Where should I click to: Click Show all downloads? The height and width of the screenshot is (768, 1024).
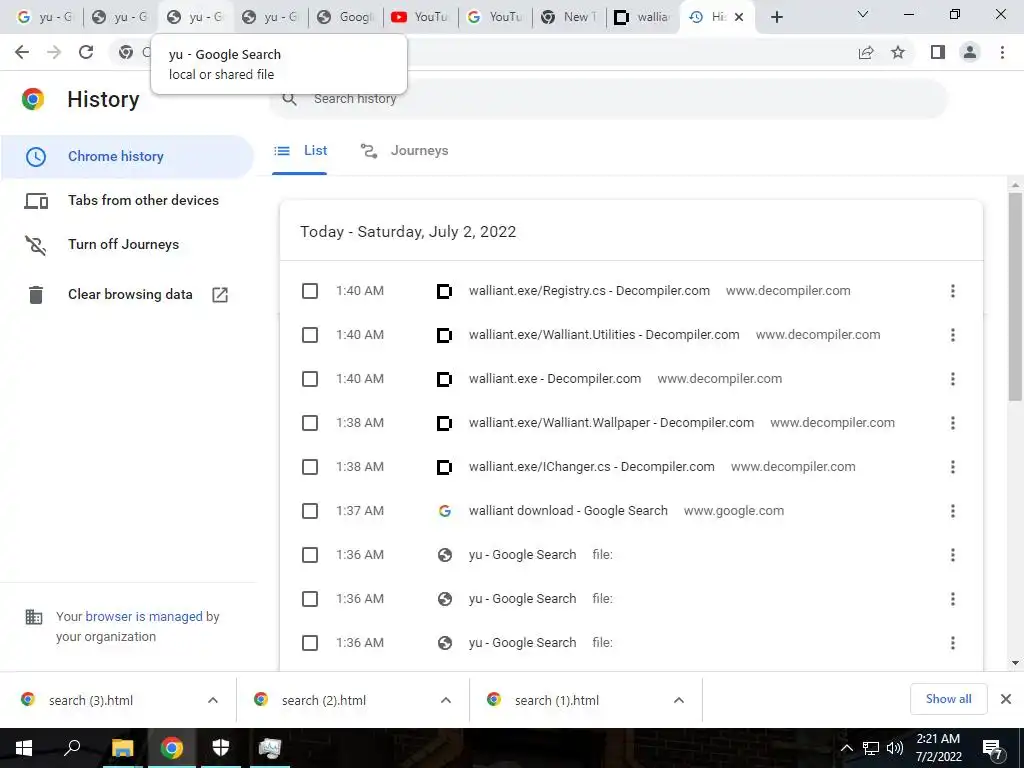tap(948, 699)
